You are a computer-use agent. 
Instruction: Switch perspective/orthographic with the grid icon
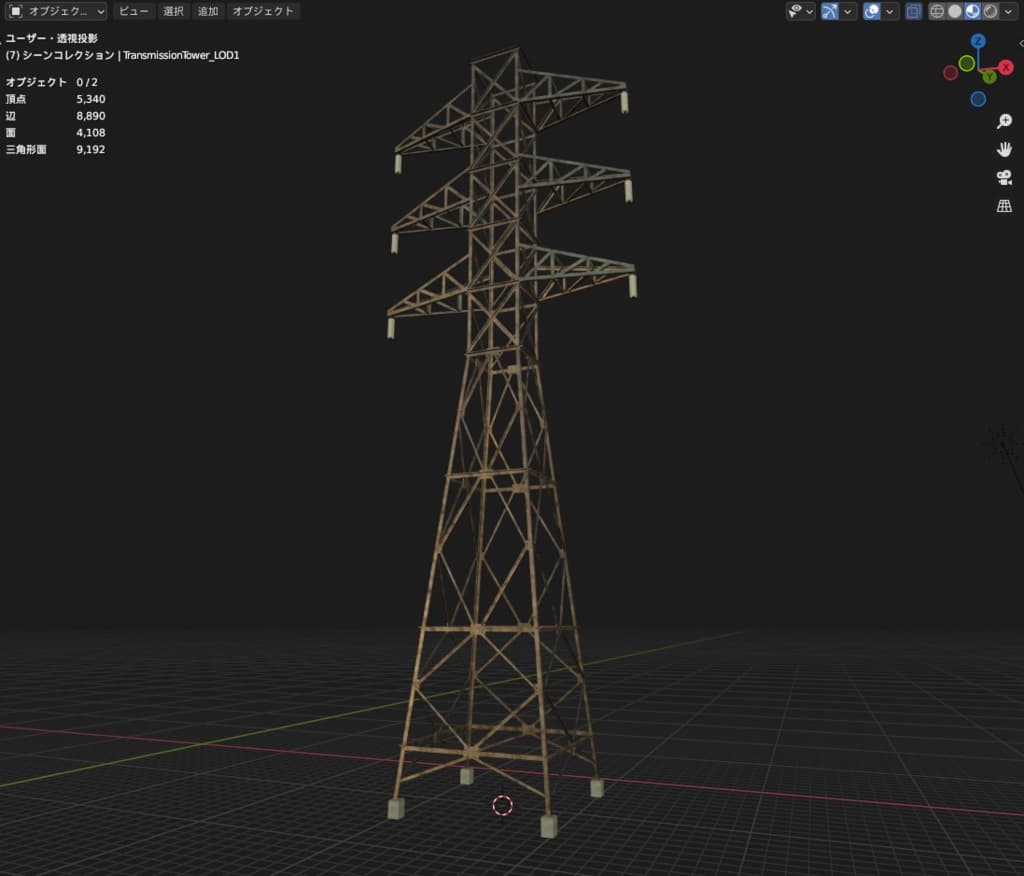pyautogui.click(x=1004, y=206)
